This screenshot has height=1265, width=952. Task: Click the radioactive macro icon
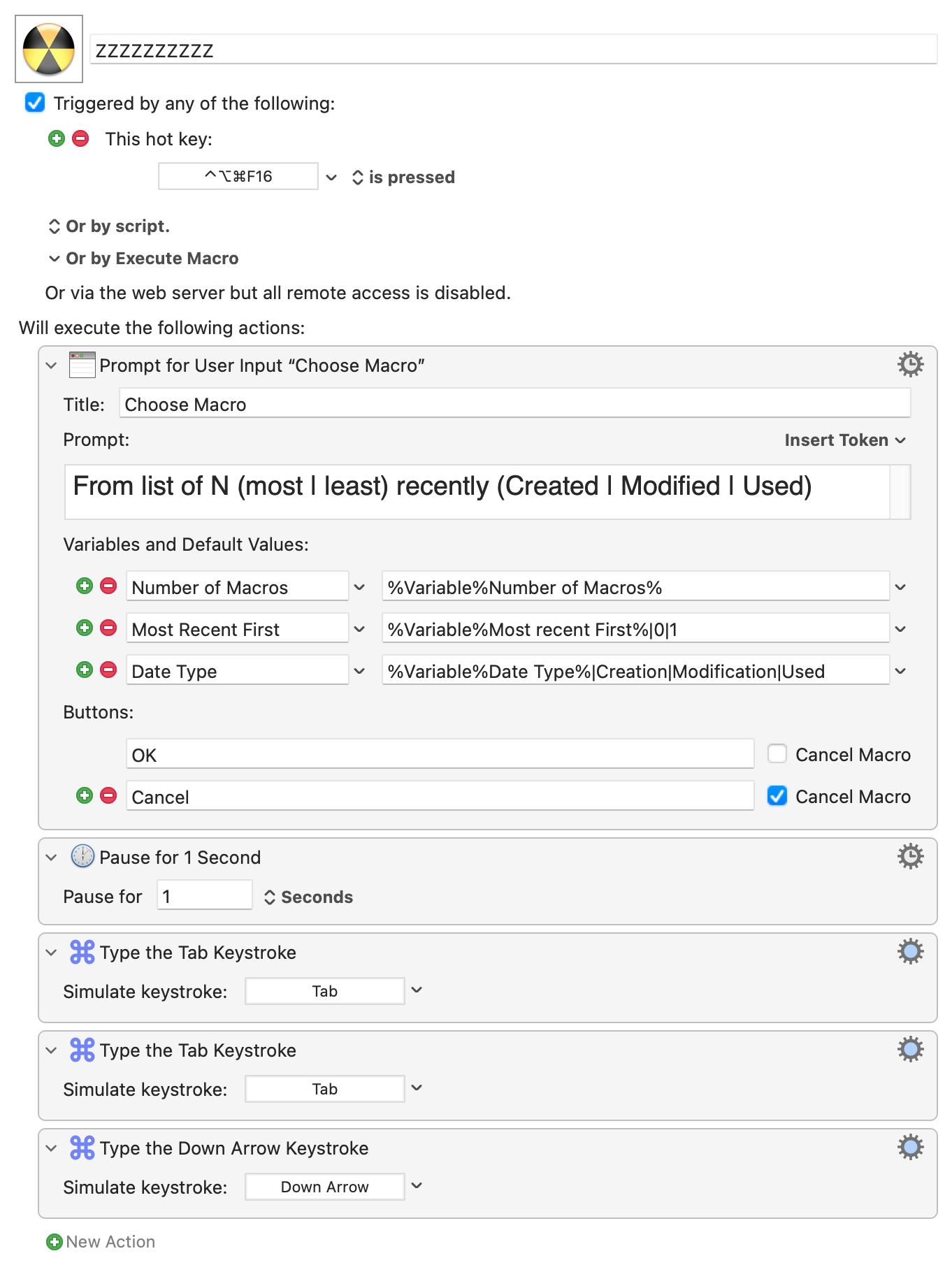tap(49, 49)
